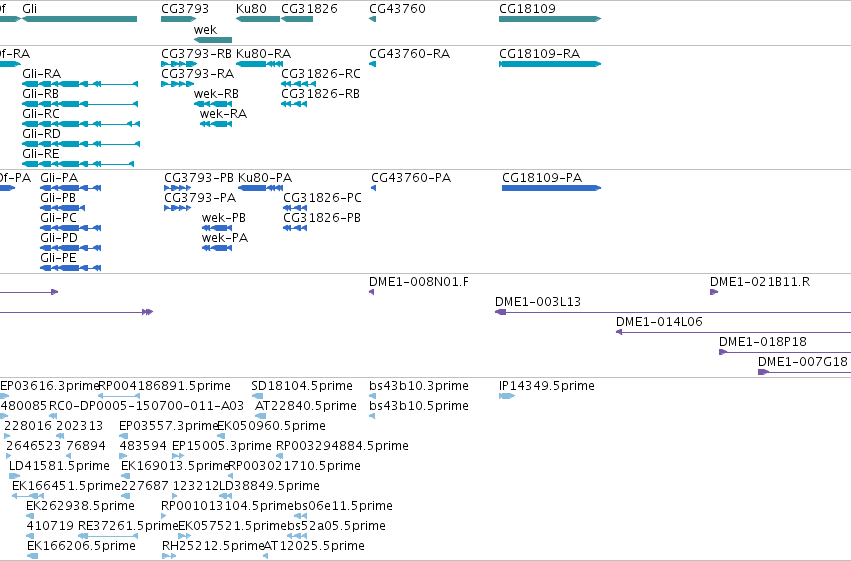This screenshot has height=561, width=851.
Task: Select protein Gli-PE
Action: pos(71,267)
